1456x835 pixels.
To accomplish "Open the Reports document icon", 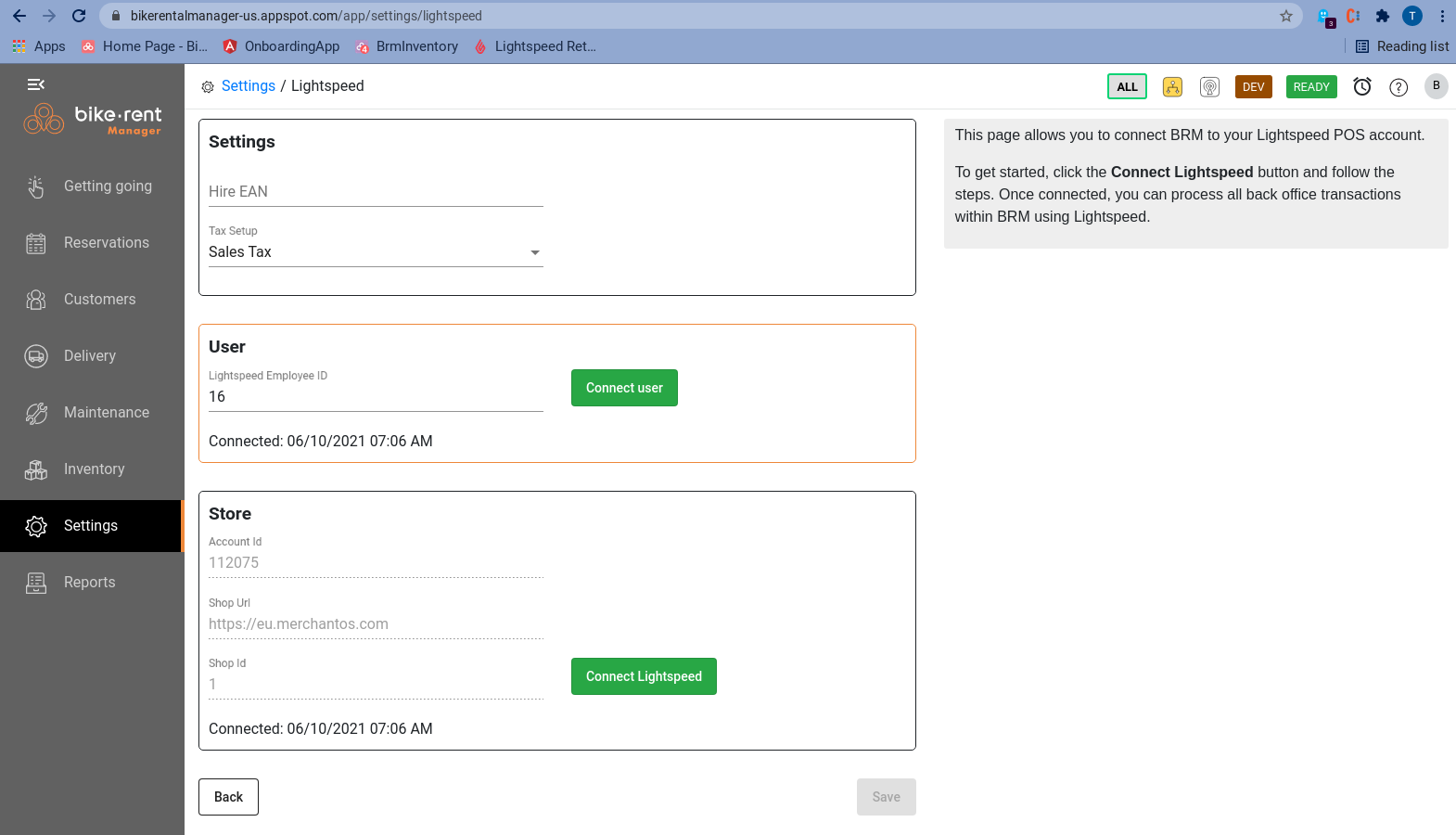I will 36,583.
